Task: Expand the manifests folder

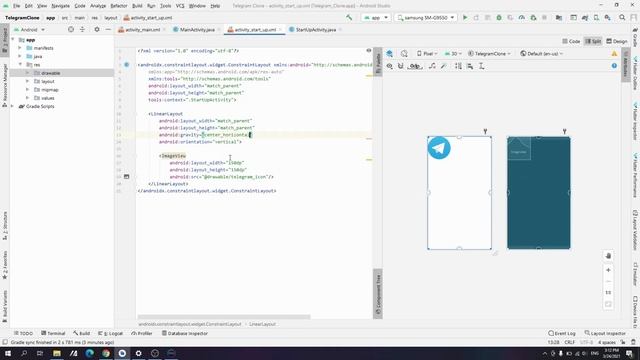Action: pyautogui.click(x=20, y=48)
